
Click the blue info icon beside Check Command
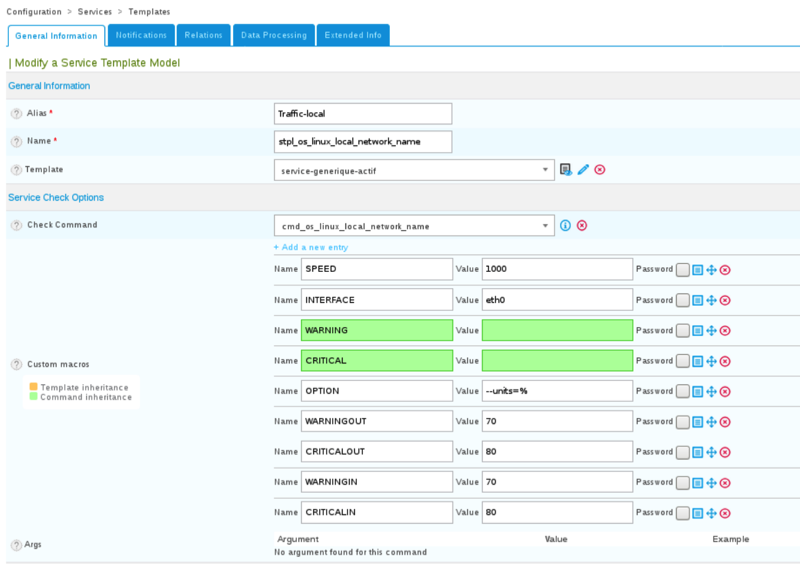pyautogui.click(x=565, y=226)
